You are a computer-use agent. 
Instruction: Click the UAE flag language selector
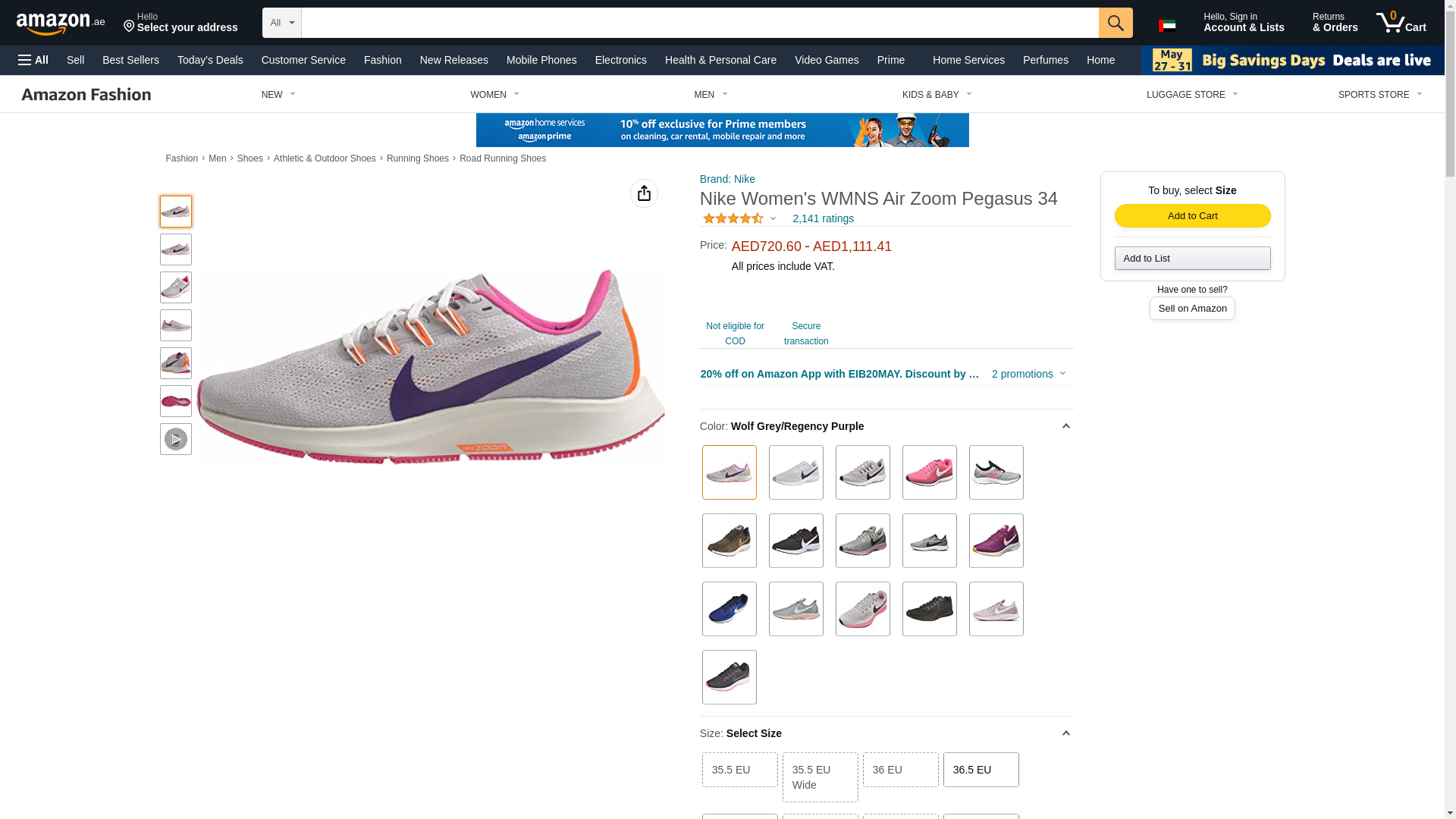1166,26
